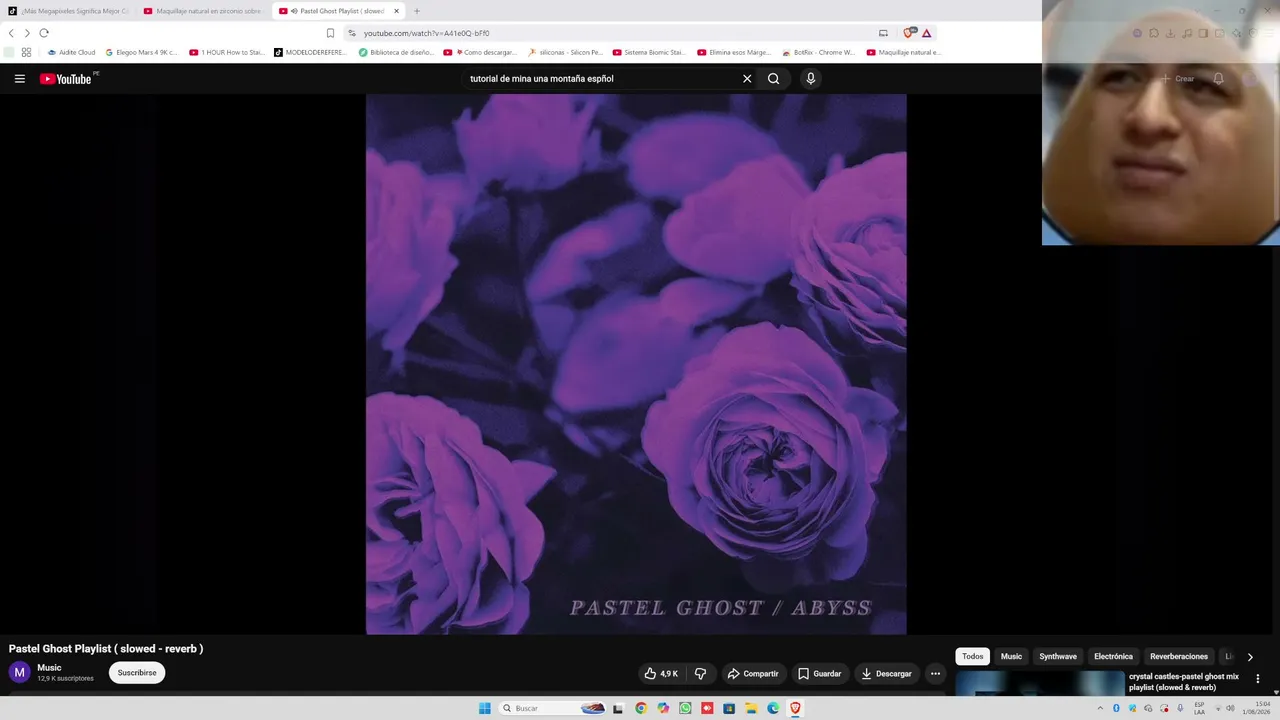
Task: Share the video with Compartir
Action: [753, 674]
